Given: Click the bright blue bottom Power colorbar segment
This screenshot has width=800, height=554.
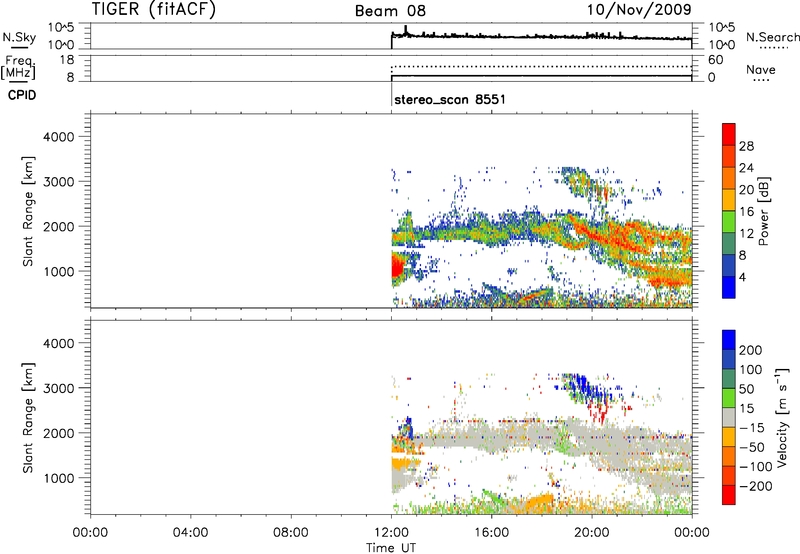Looking at the screenshot, I should point(729,288).
